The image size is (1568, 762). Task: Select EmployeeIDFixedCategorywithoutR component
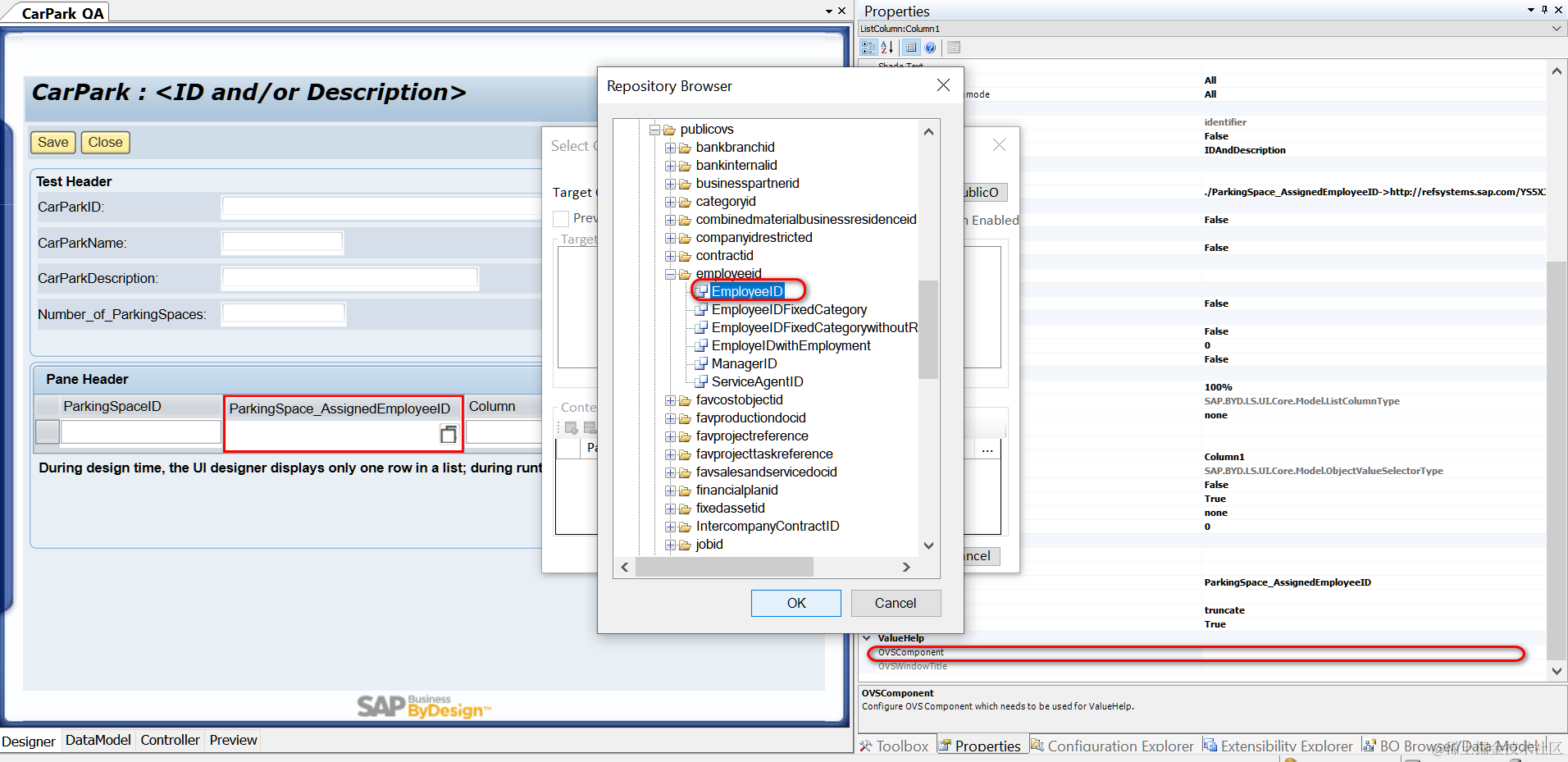tap(814, 327)
